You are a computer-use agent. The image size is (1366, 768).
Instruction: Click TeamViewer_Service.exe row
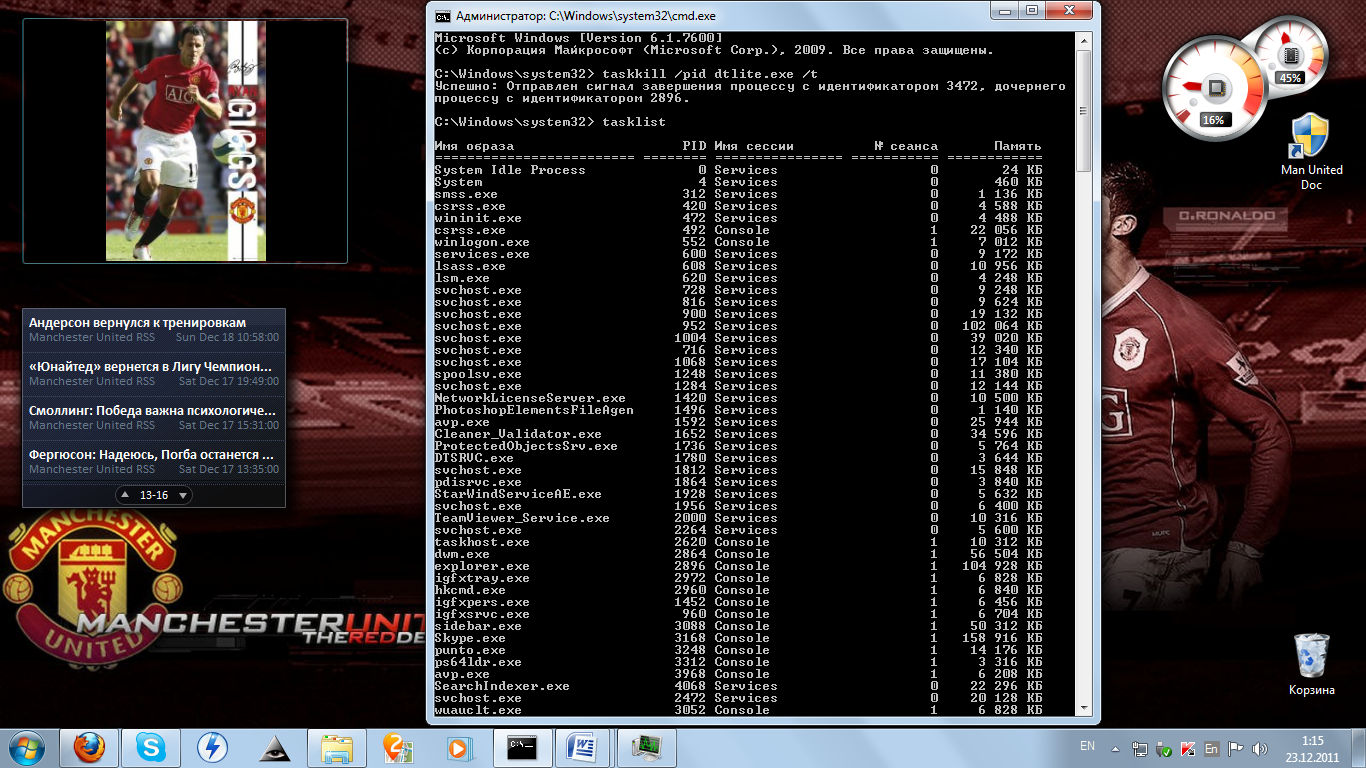point(738,518)
